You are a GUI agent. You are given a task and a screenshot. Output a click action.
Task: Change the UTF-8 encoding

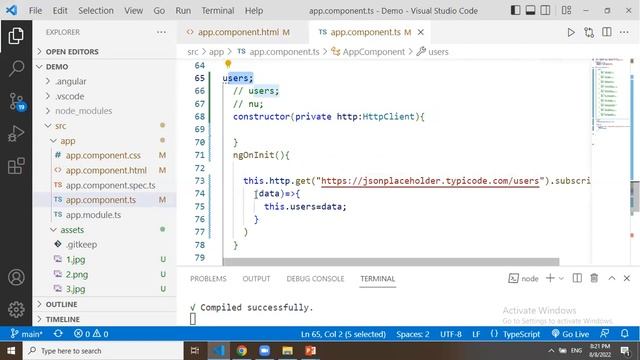451,334
